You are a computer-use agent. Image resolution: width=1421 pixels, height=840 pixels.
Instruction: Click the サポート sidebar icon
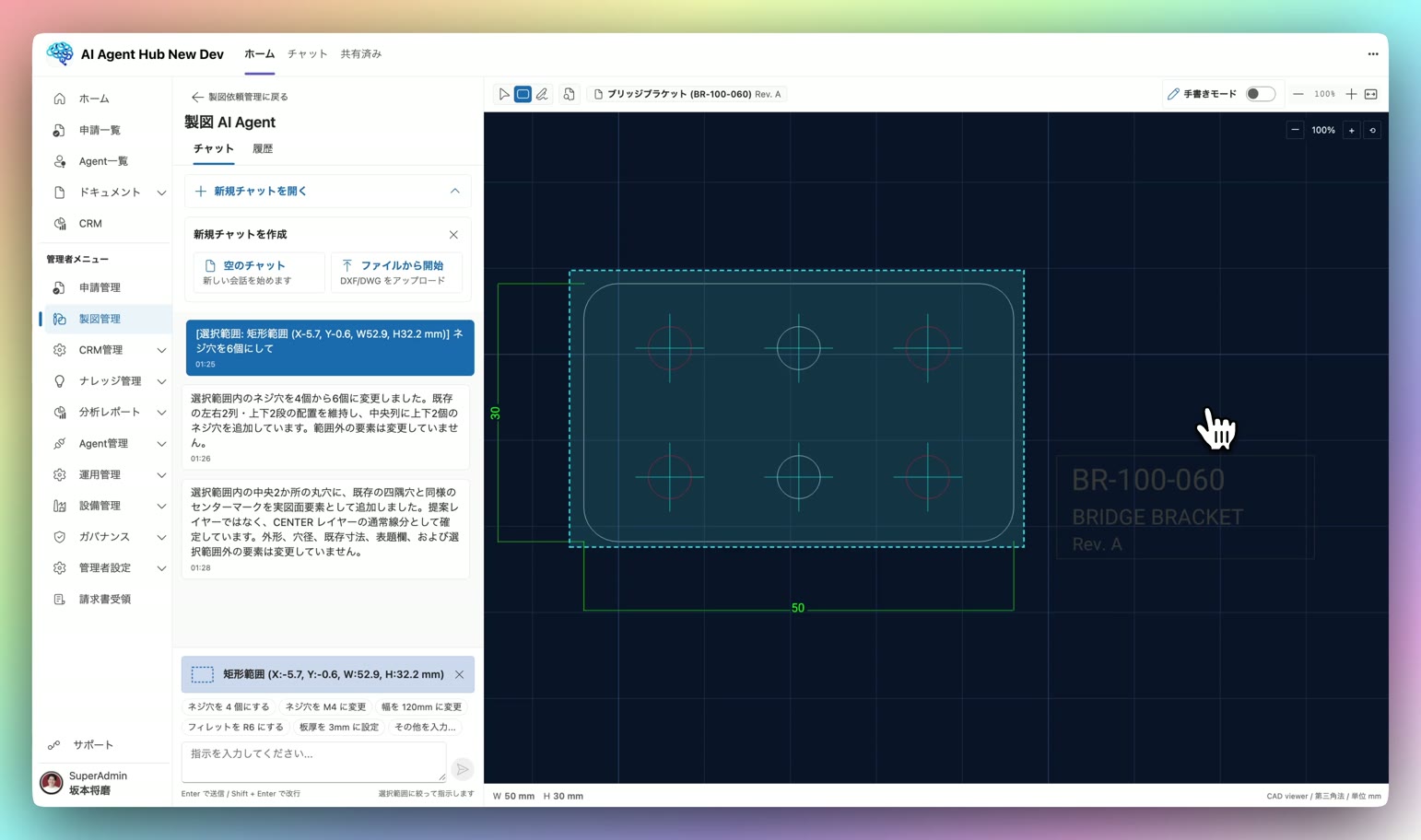point(54,744)
